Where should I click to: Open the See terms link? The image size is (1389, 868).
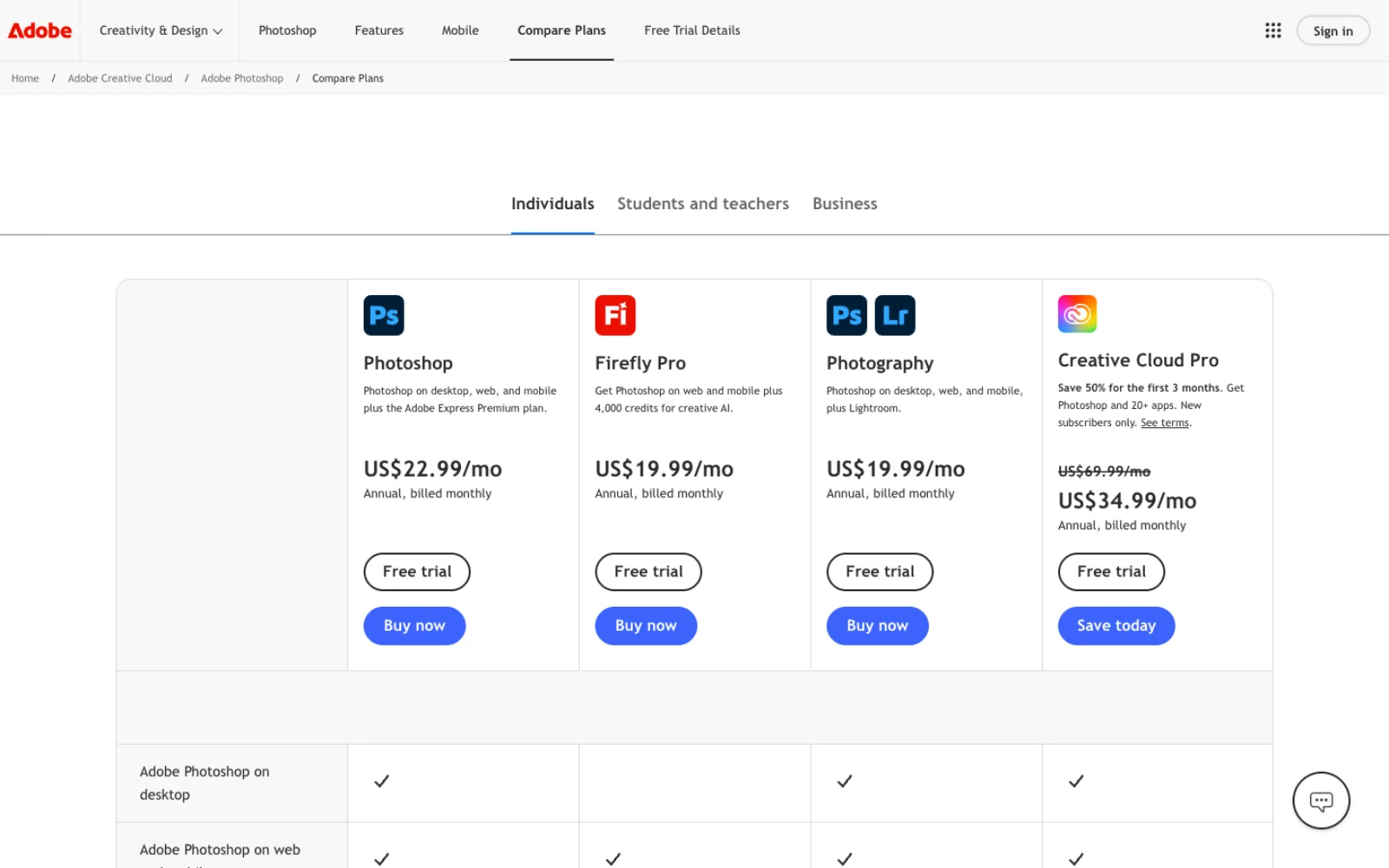point(1165,423)
